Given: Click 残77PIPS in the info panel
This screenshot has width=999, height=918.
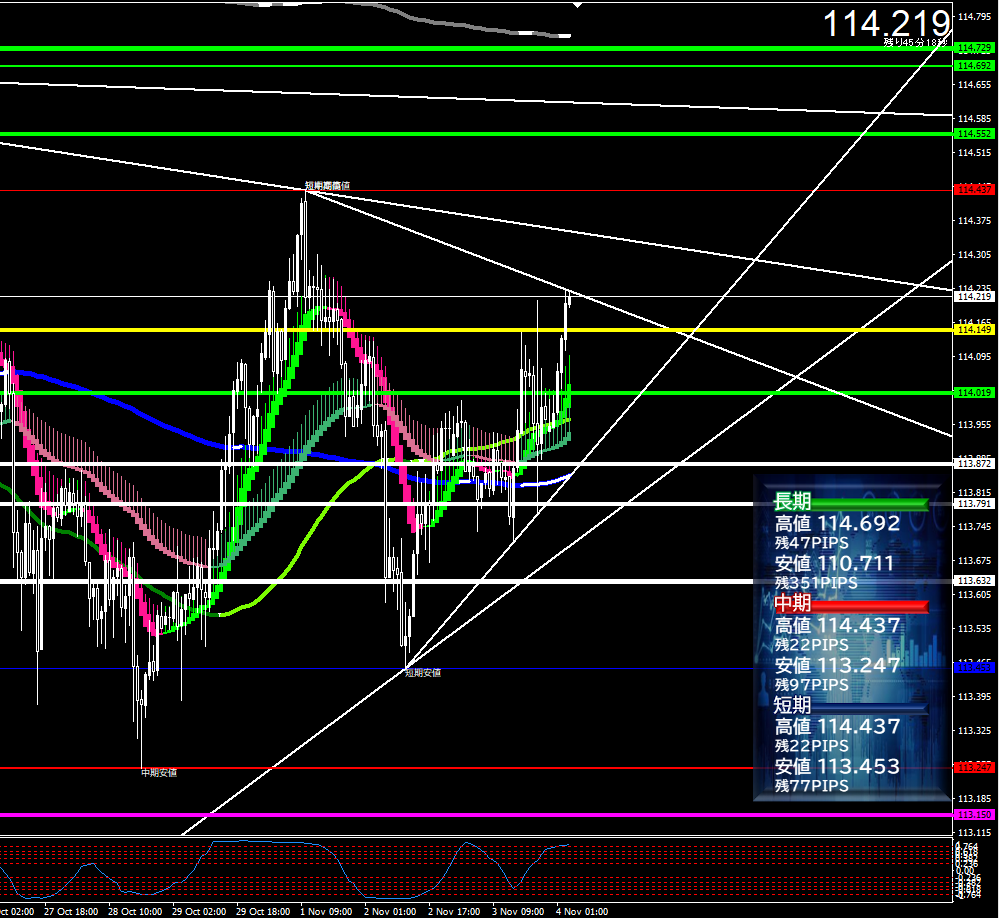Looking at the screenshot, I should tap(812, 785).
